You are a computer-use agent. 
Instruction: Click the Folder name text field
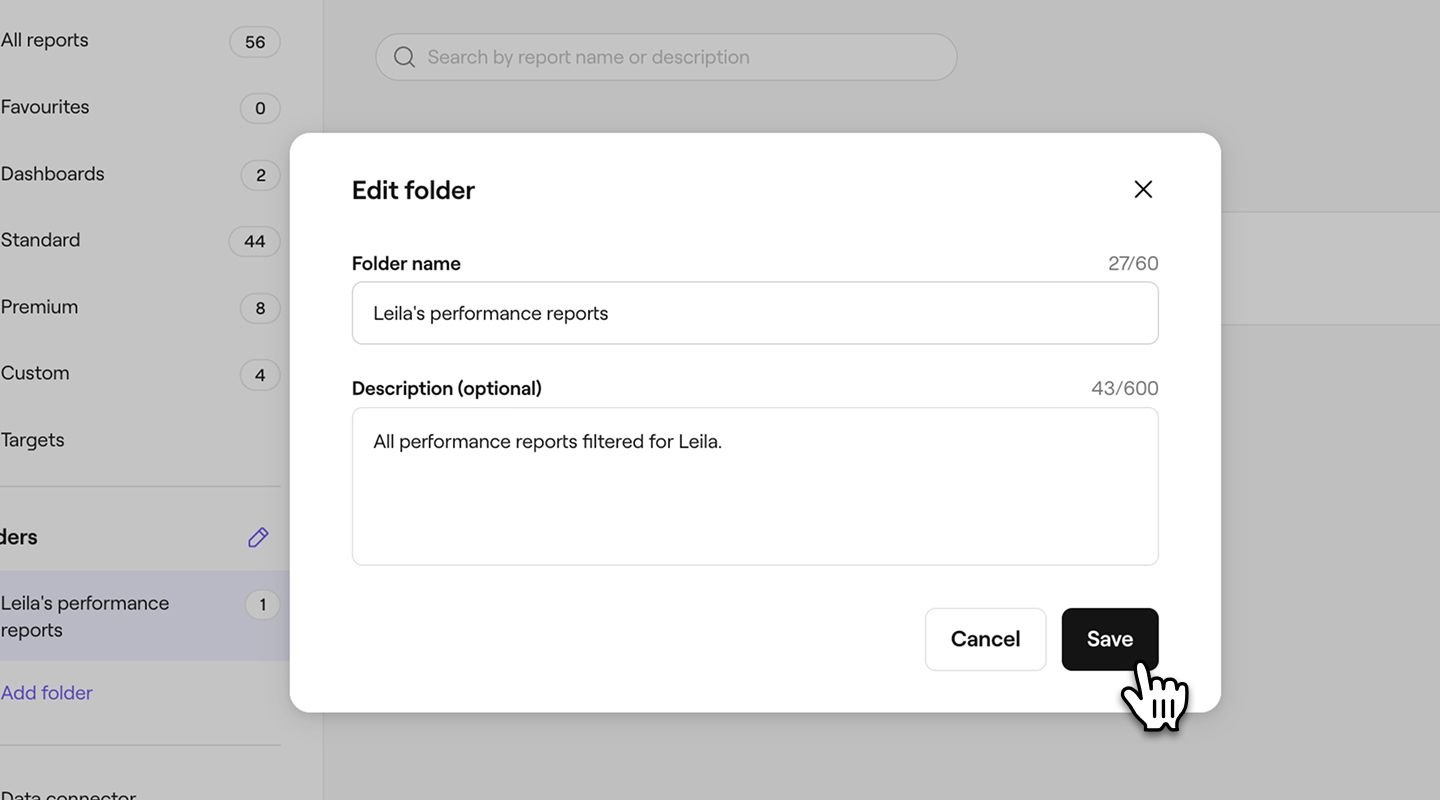[755, 313]
